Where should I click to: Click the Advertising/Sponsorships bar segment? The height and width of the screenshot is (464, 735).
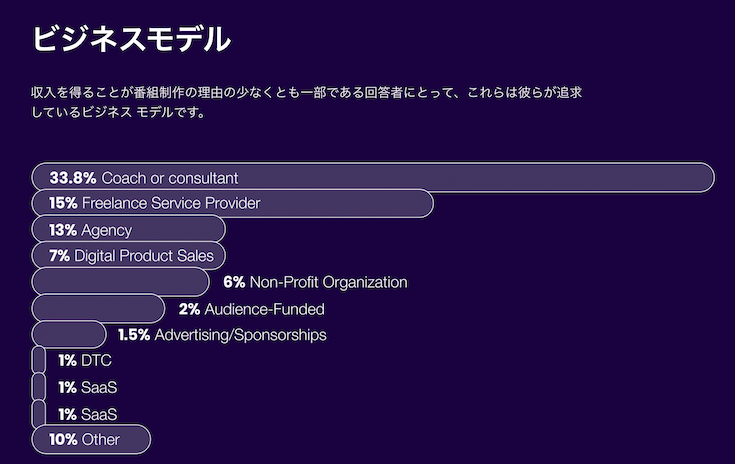pyautogui.click(x=69, y=335)
